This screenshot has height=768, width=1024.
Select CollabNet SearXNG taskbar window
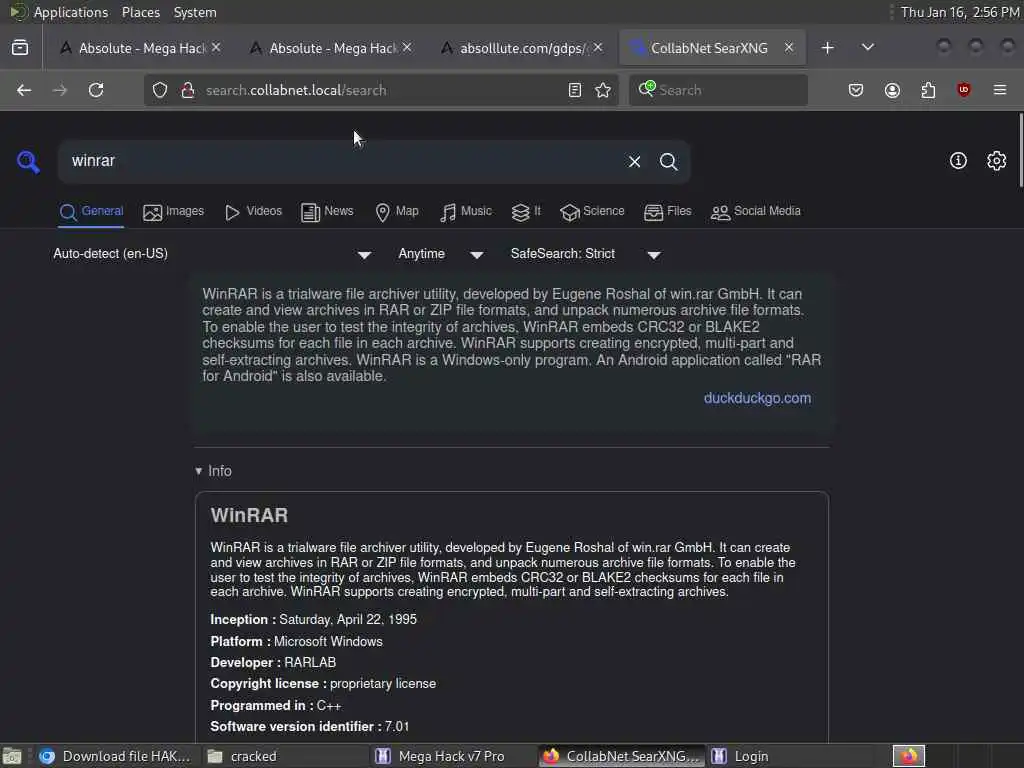622,756
